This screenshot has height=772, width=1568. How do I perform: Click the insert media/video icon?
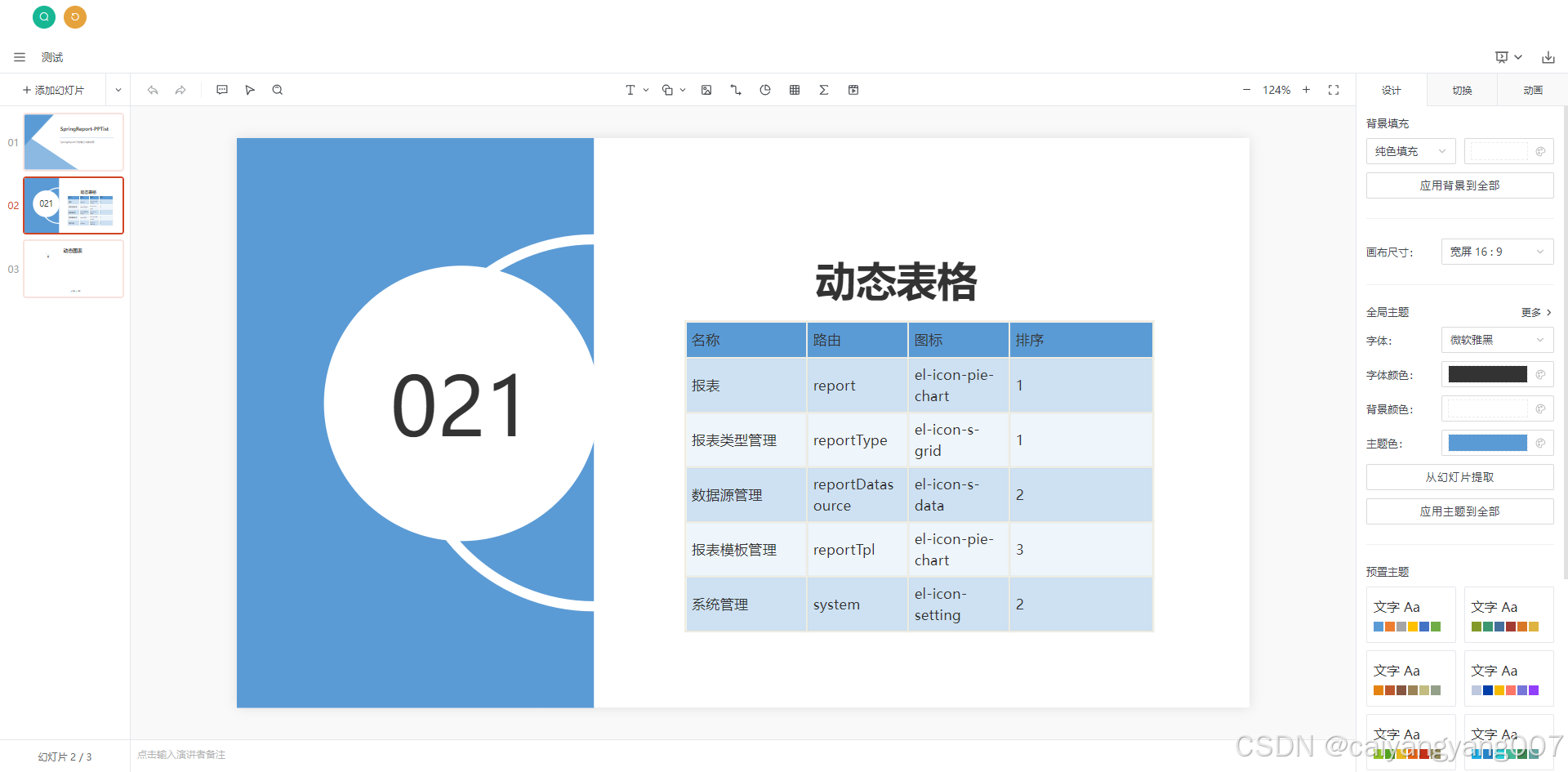[x=853, y=90]
